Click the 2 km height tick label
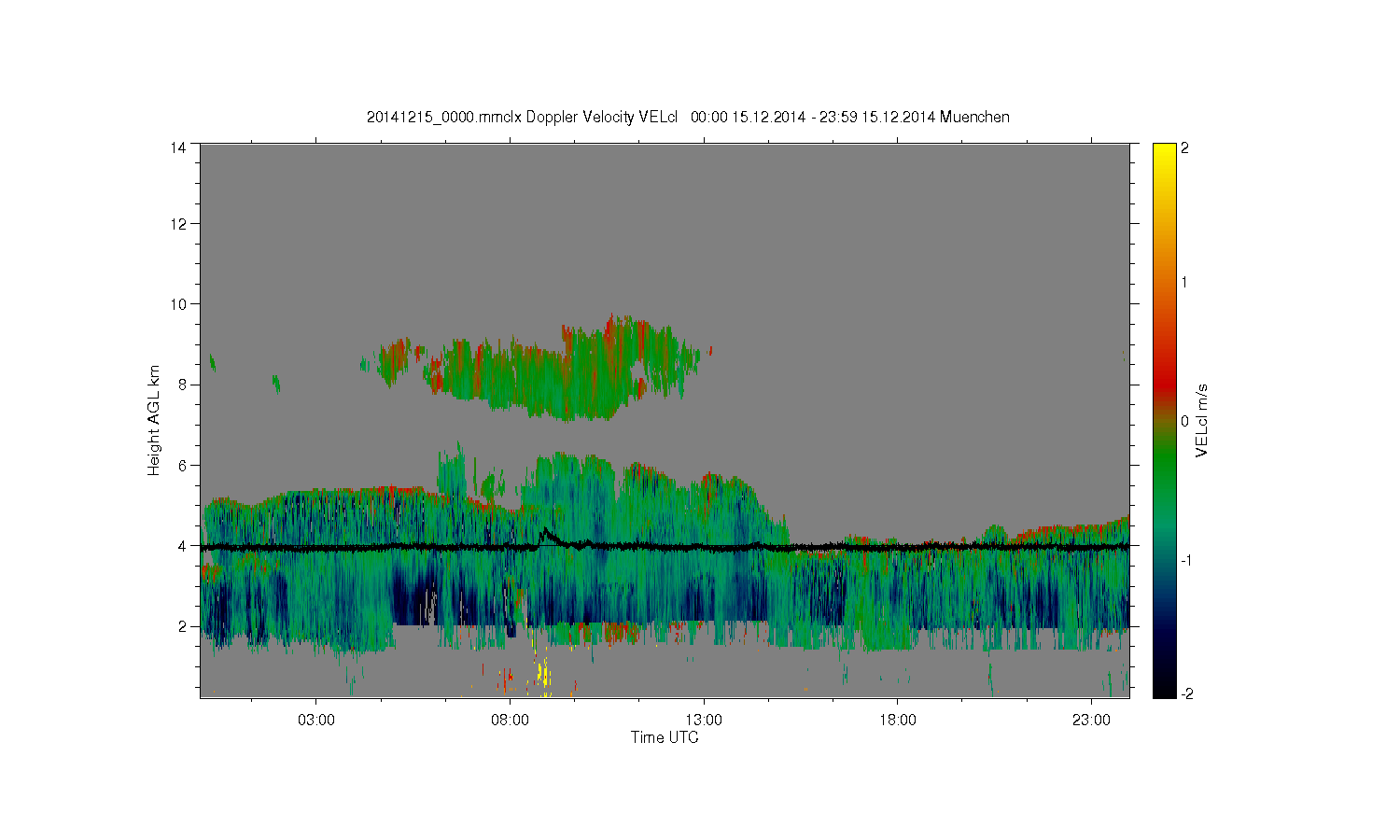1400x840 pixels. click(x=182, y=626)
